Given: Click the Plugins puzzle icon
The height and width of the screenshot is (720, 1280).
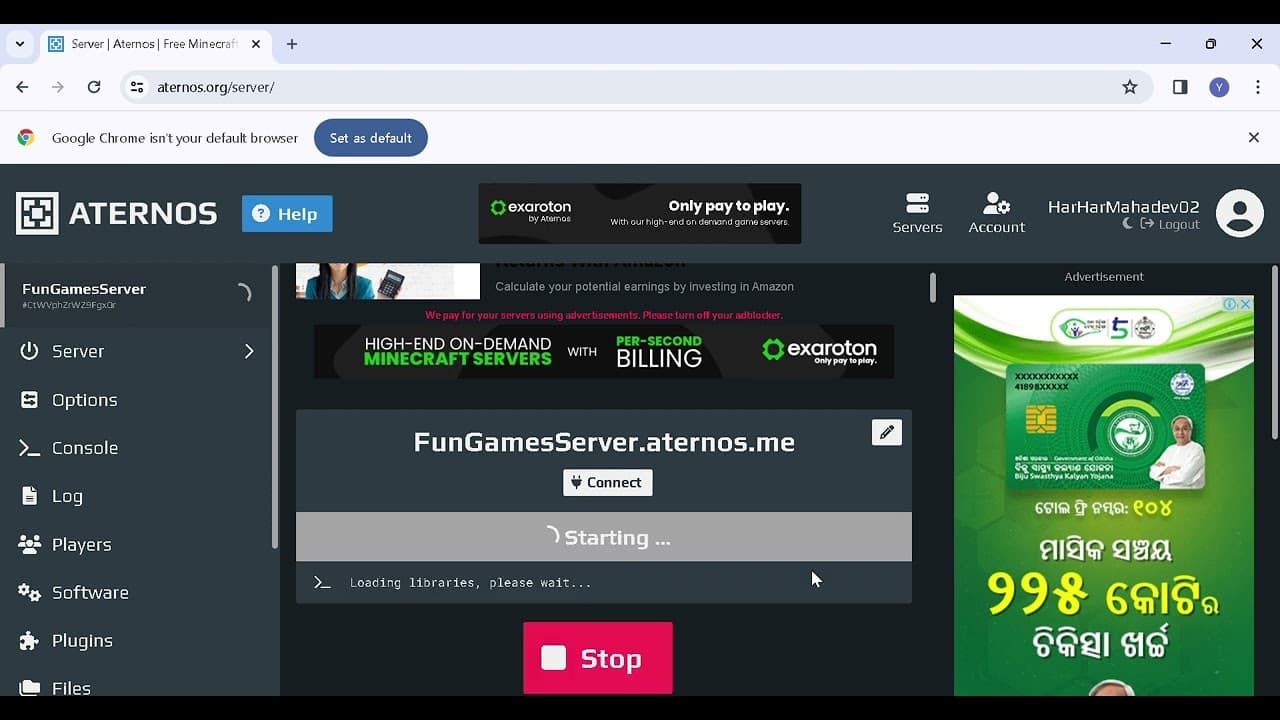Looking at the screenshot, I should [x=30, y=641].
